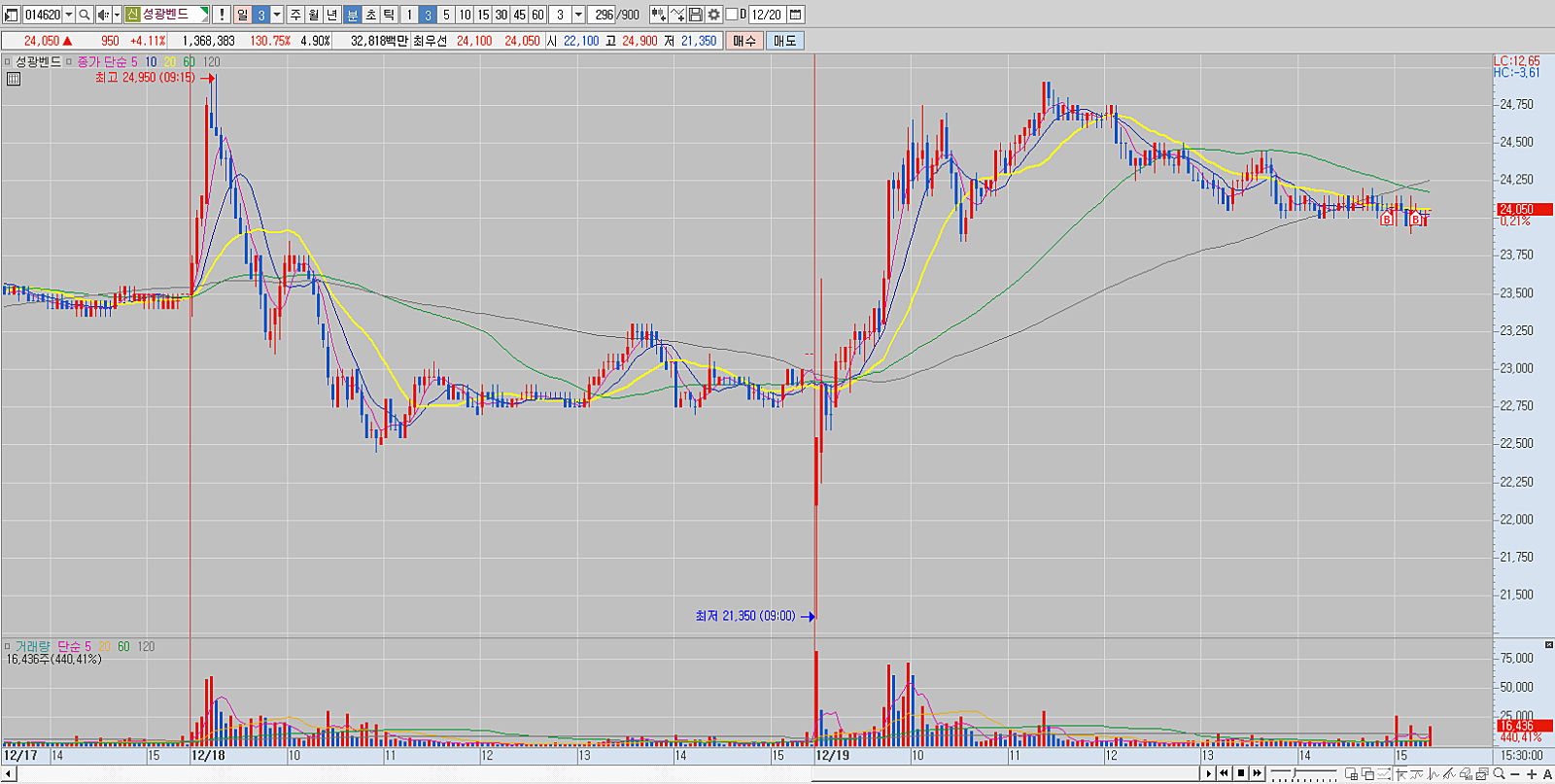Image resolution: width=1555 pixels, height=784 pixels.
Task: Click the exclamation mark info icon
Action: (222, 15)
